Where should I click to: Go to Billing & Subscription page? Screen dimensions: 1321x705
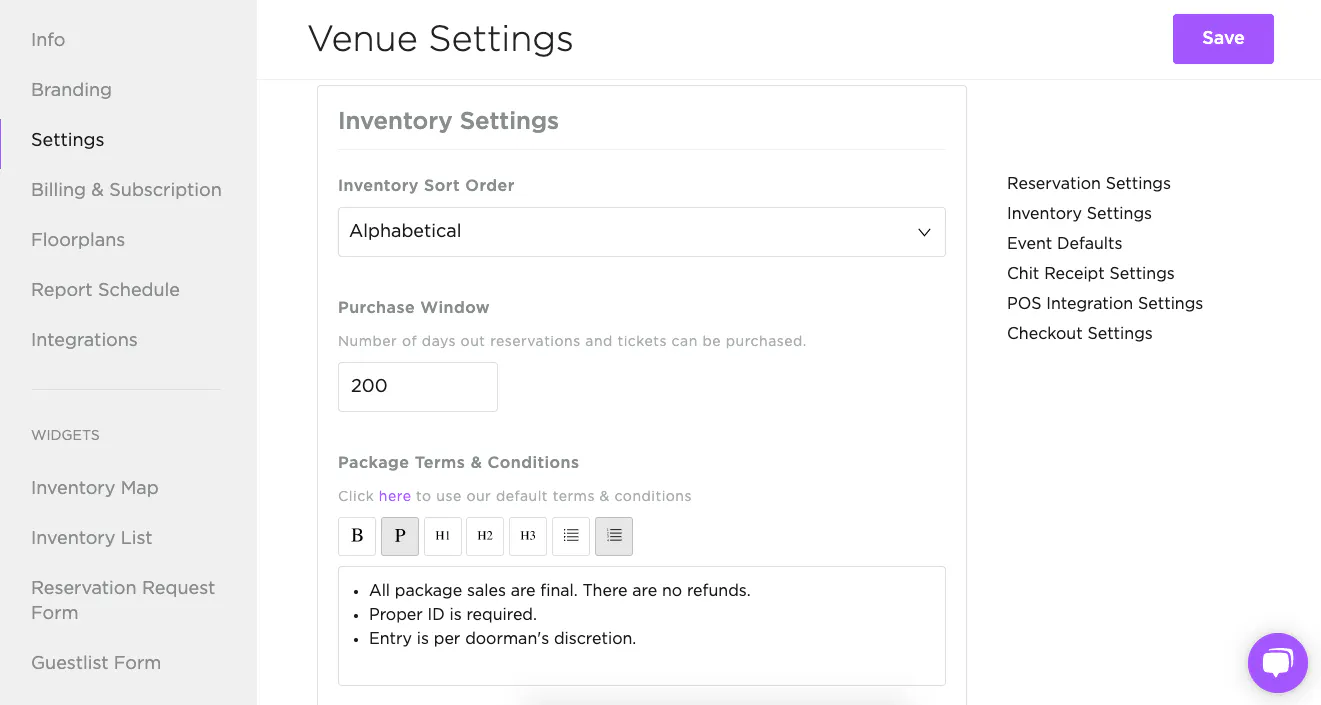click(x=126, y=190)
